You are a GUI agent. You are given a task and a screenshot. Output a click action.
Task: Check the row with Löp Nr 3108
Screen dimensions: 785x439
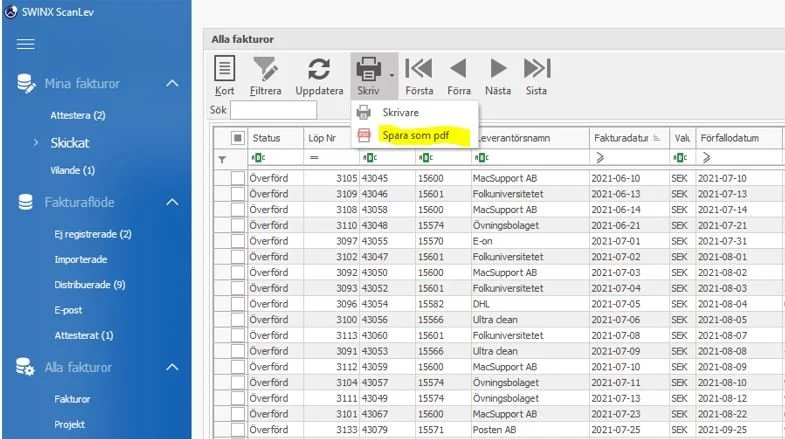tap(238, 209)
